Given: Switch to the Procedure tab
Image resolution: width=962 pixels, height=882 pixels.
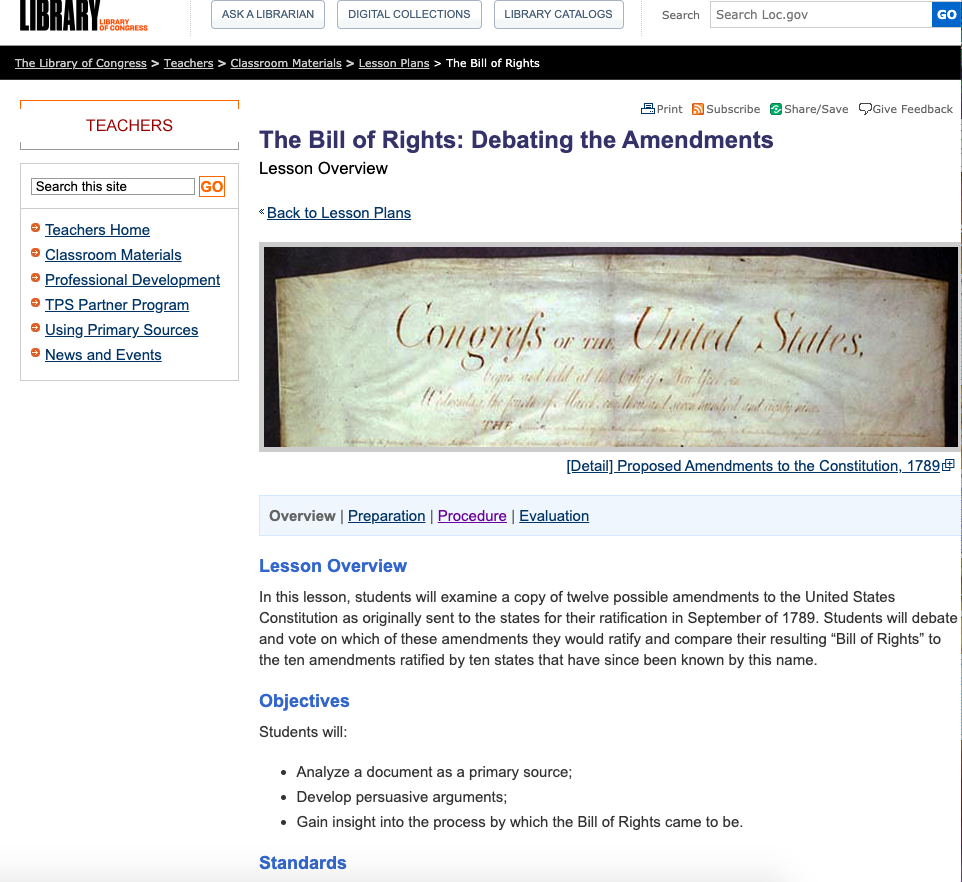Looking at the screenshot, I should click(472, 516).
